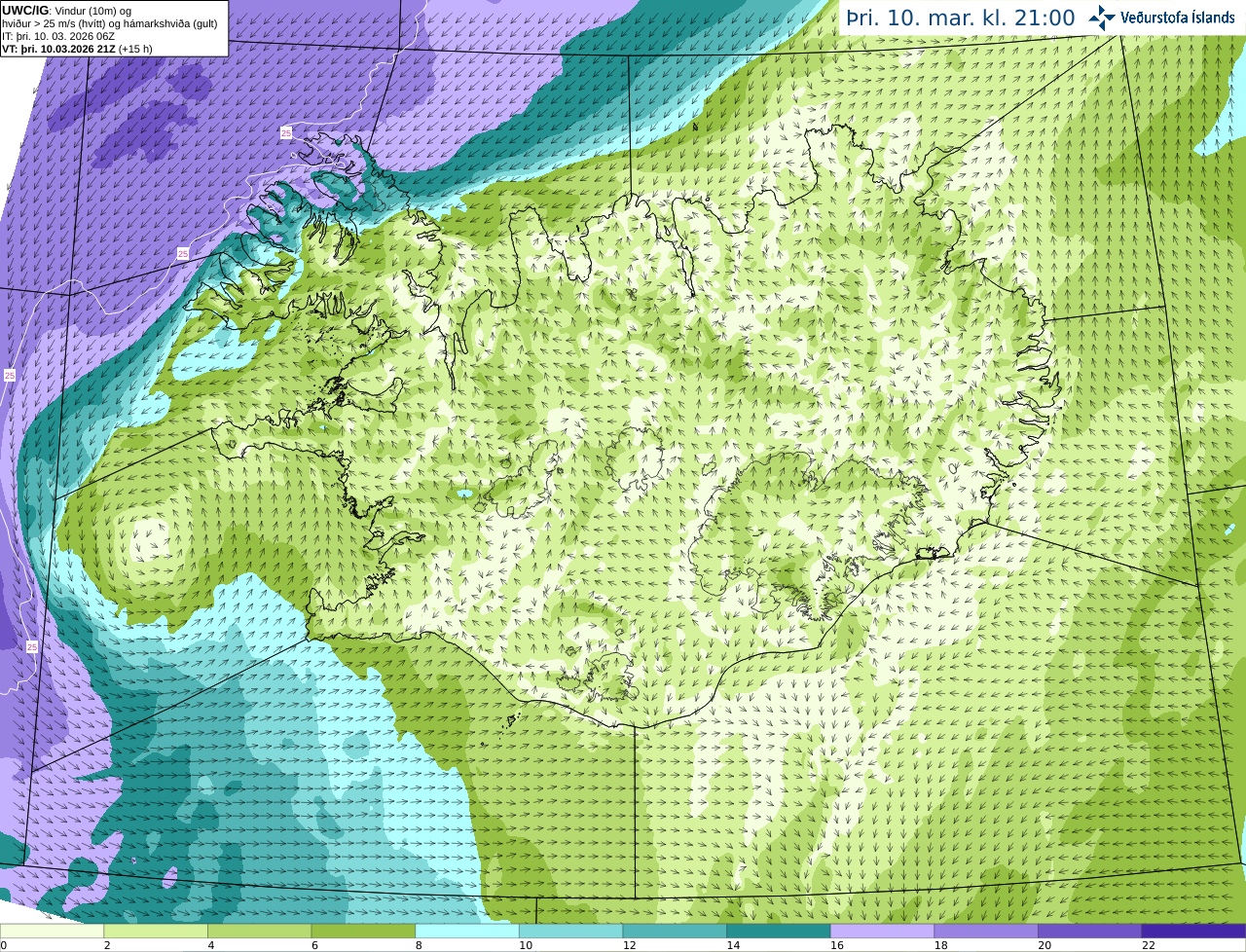Click the scale label 14

pyautogui.click(x=733, y=945)
